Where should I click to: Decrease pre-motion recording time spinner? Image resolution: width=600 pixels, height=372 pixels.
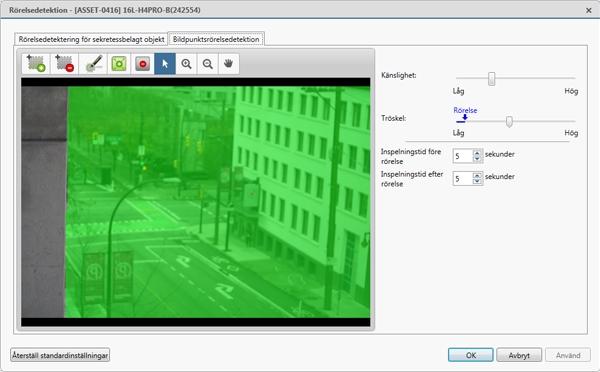coord(477,159)
